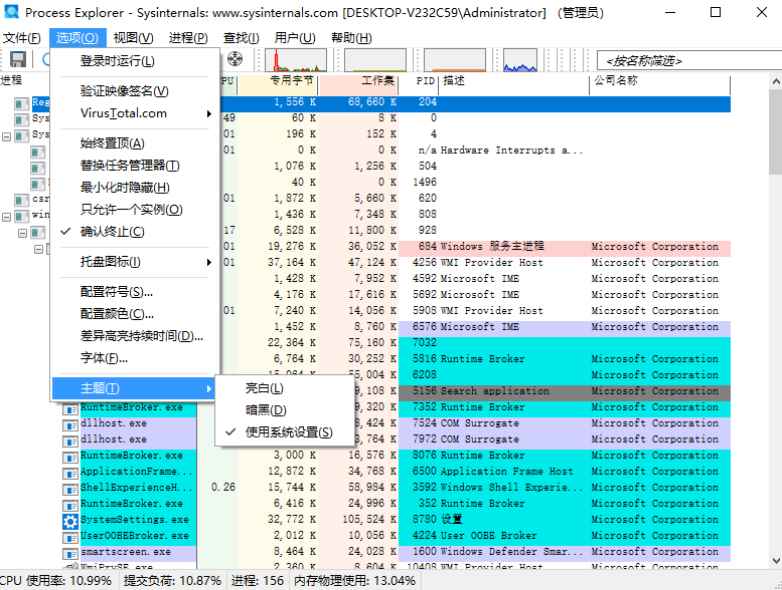Click commit charge 提交负荷 10.87% status entry
The image size is (782, 590).
pyautogui.click(x=172, y=581)
